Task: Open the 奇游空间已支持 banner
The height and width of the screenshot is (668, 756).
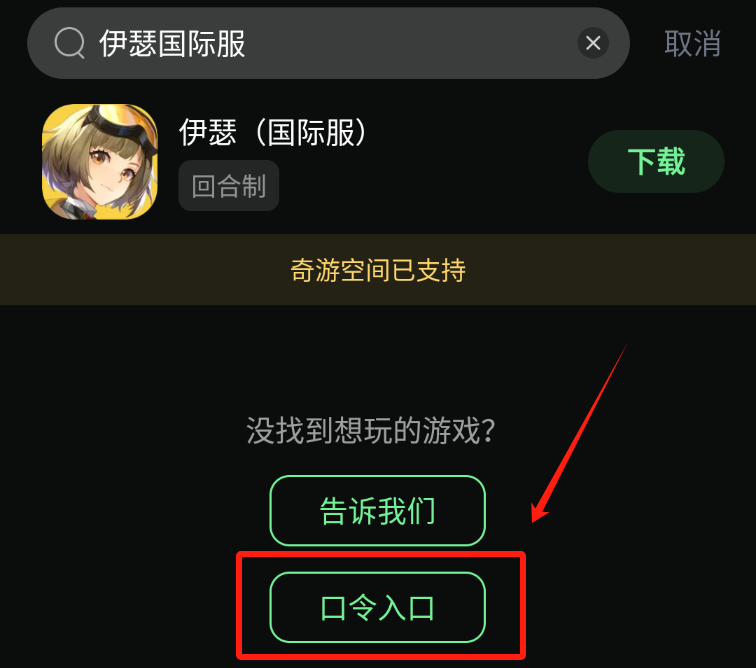Action: tap(378, 270)
